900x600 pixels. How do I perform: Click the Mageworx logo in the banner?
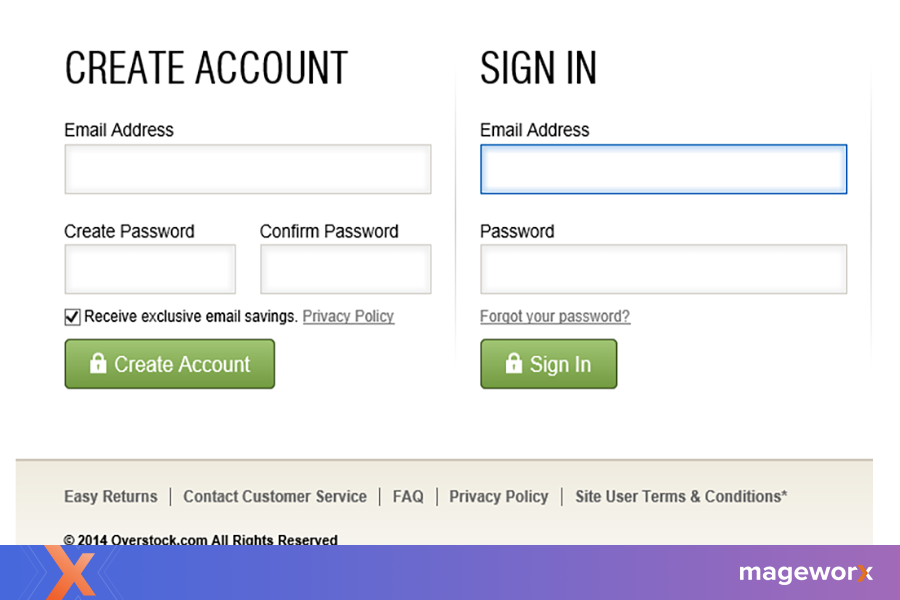(x=805, y=573)
